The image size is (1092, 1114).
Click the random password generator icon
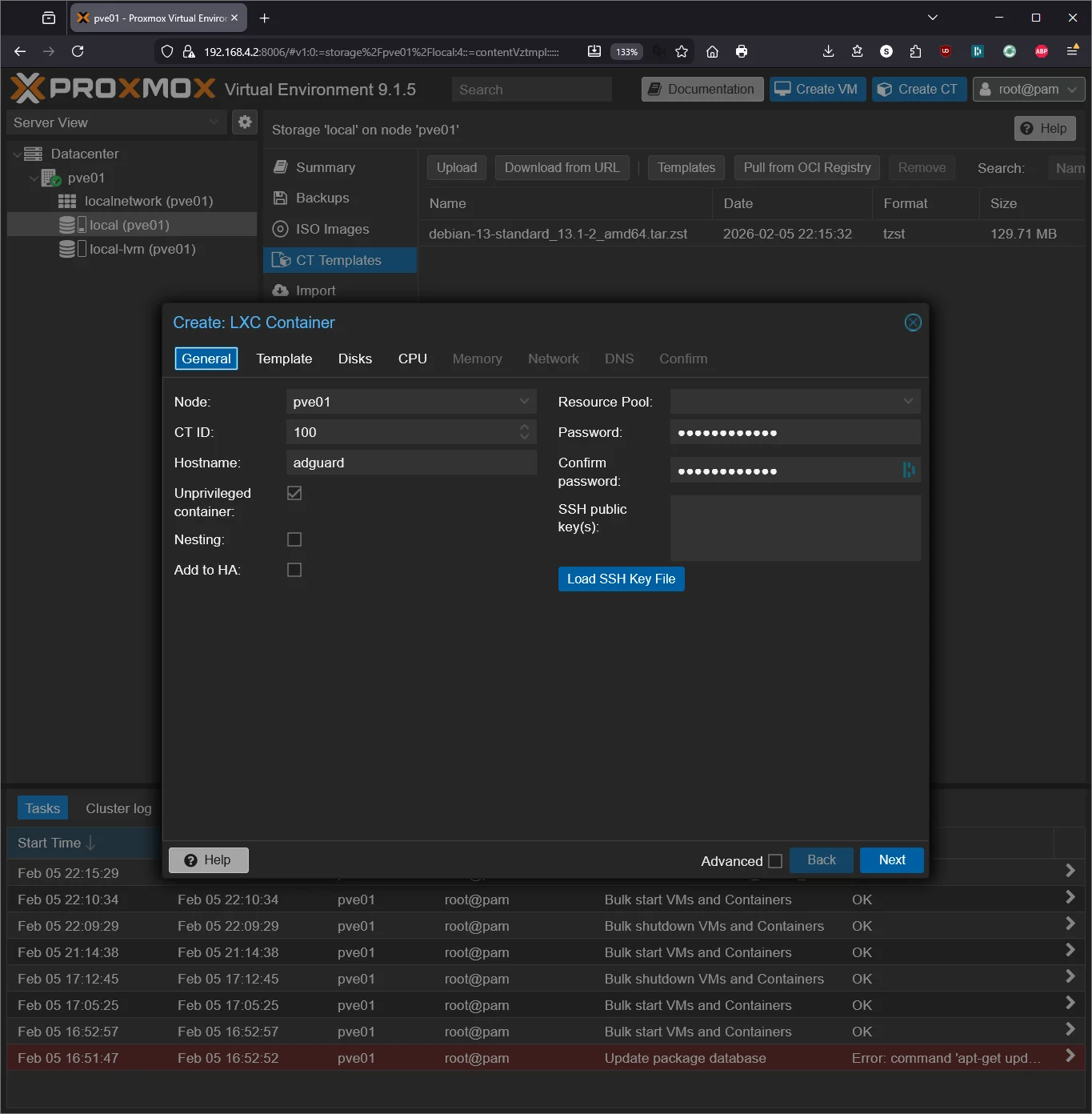point(908,470)
